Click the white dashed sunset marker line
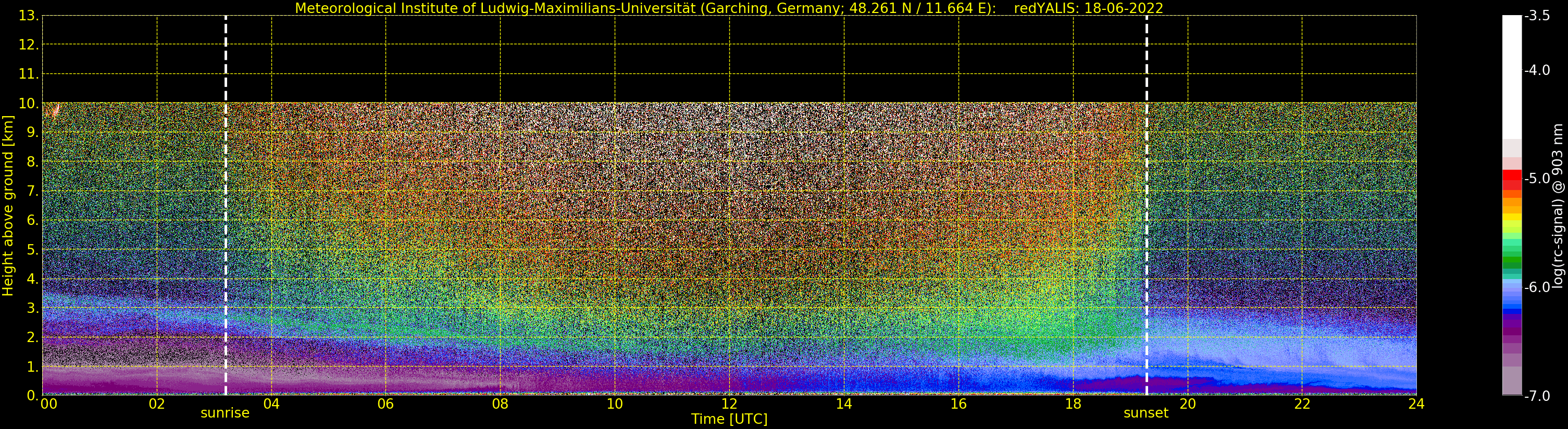1568x429 pixels. coord(1147,206)
